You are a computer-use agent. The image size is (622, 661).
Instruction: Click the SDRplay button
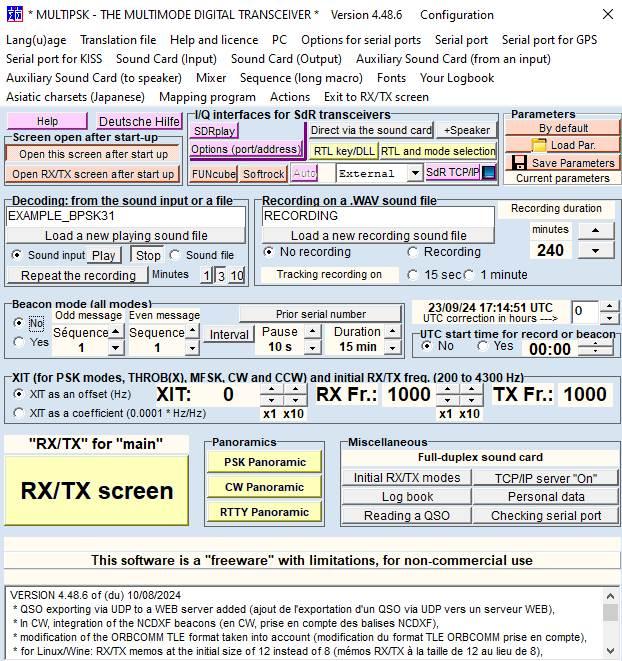214,131
